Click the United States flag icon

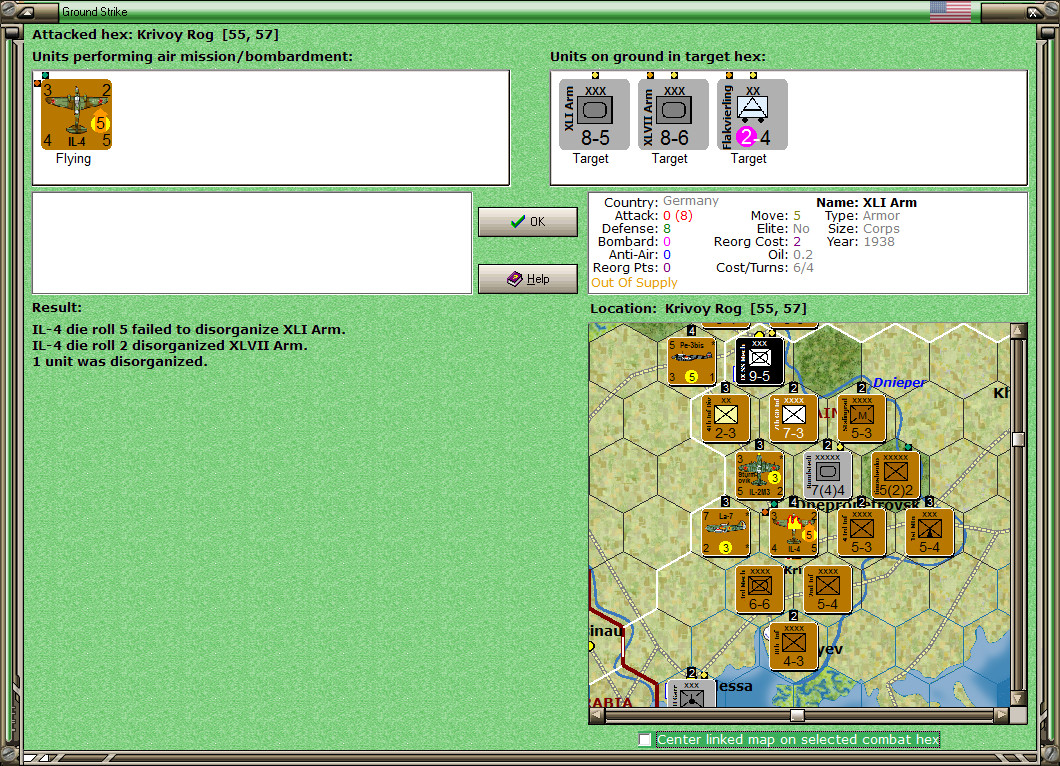coord(950,11)
